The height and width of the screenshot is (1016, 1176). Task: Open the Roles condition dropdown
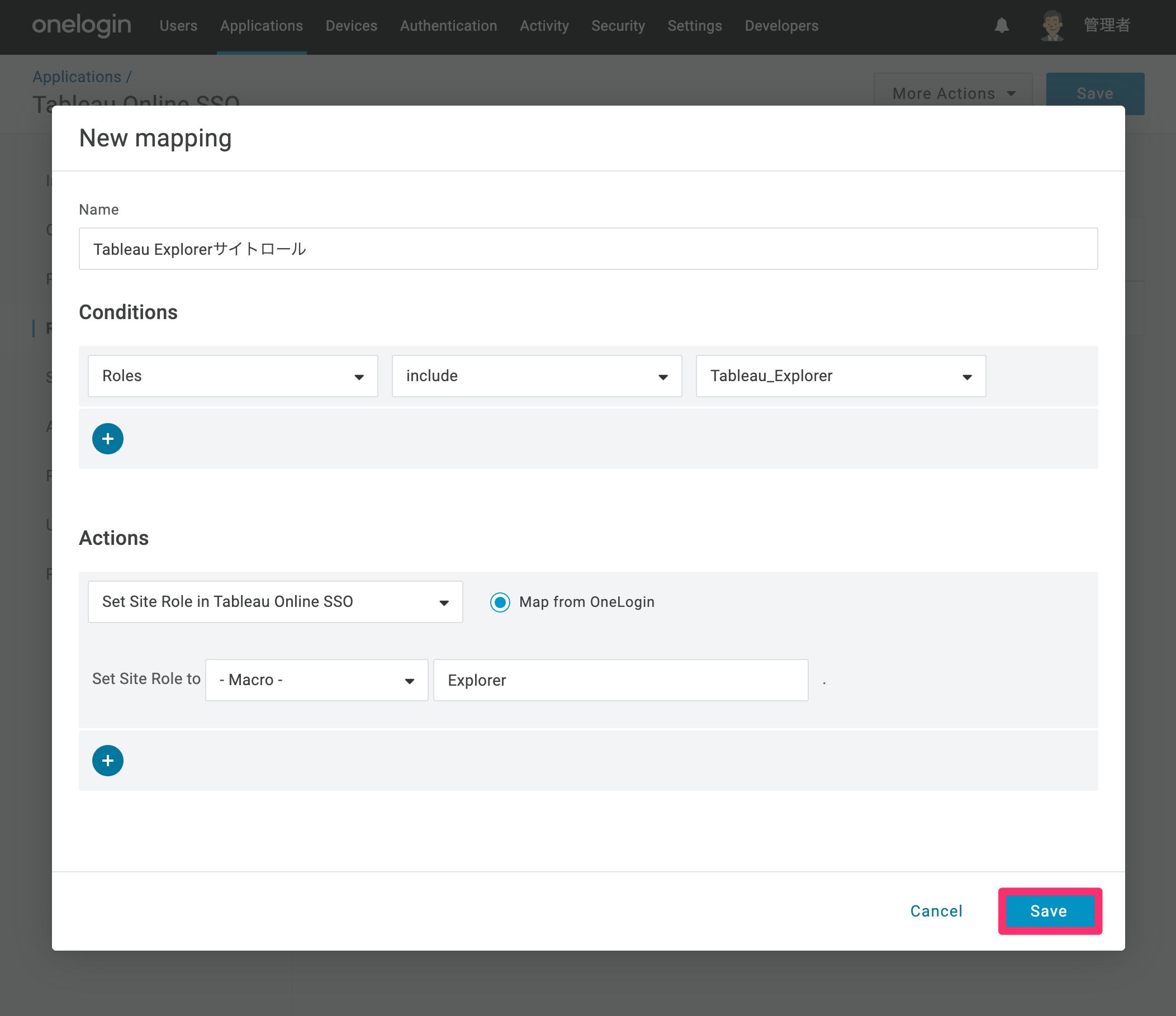click(233, 376)
